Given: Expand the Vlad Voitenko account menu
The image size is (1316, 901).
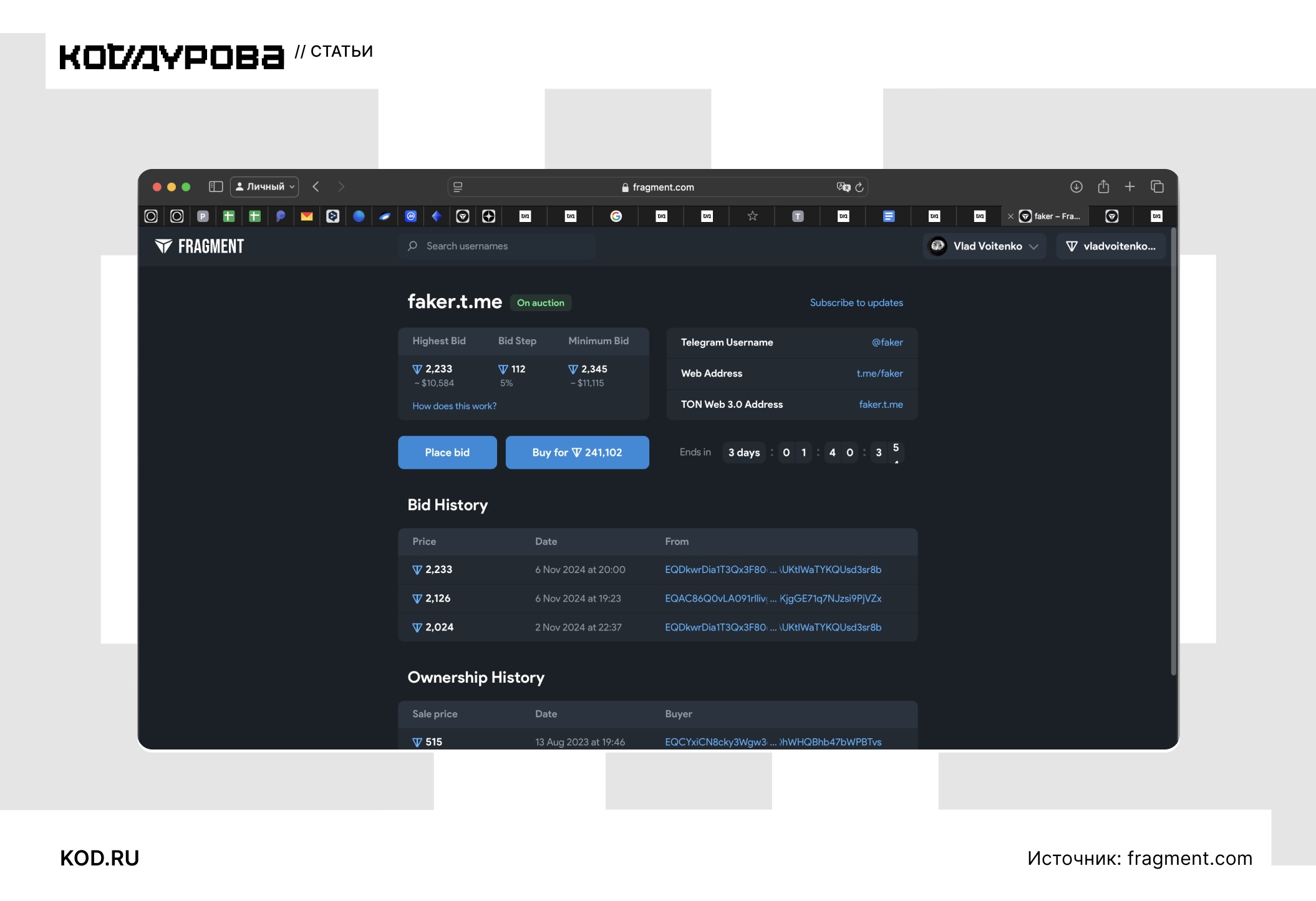Looking at the screenshot, I should [984, 246].
